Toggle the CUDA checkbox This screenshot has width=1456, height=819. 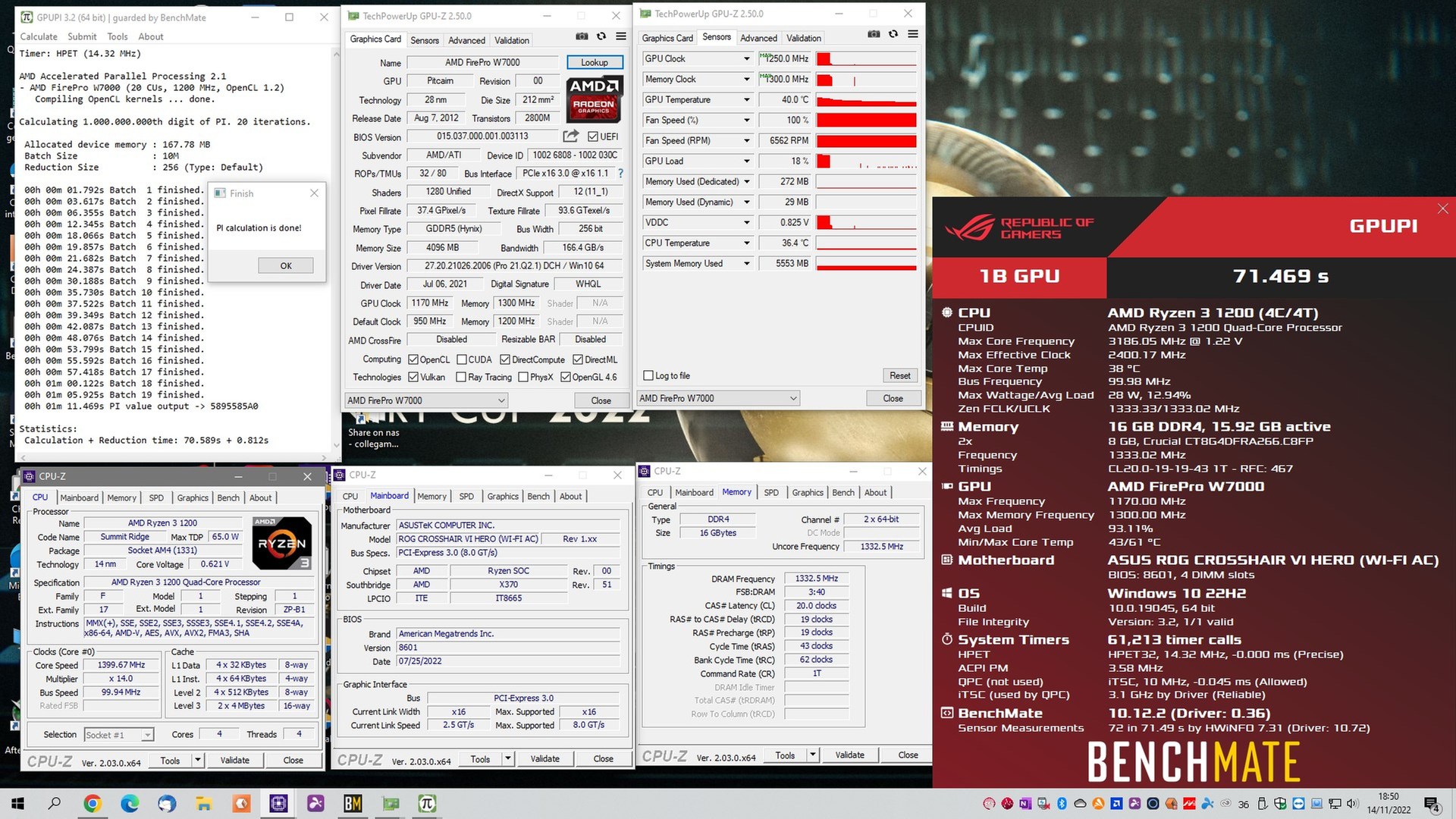(462, 359)
